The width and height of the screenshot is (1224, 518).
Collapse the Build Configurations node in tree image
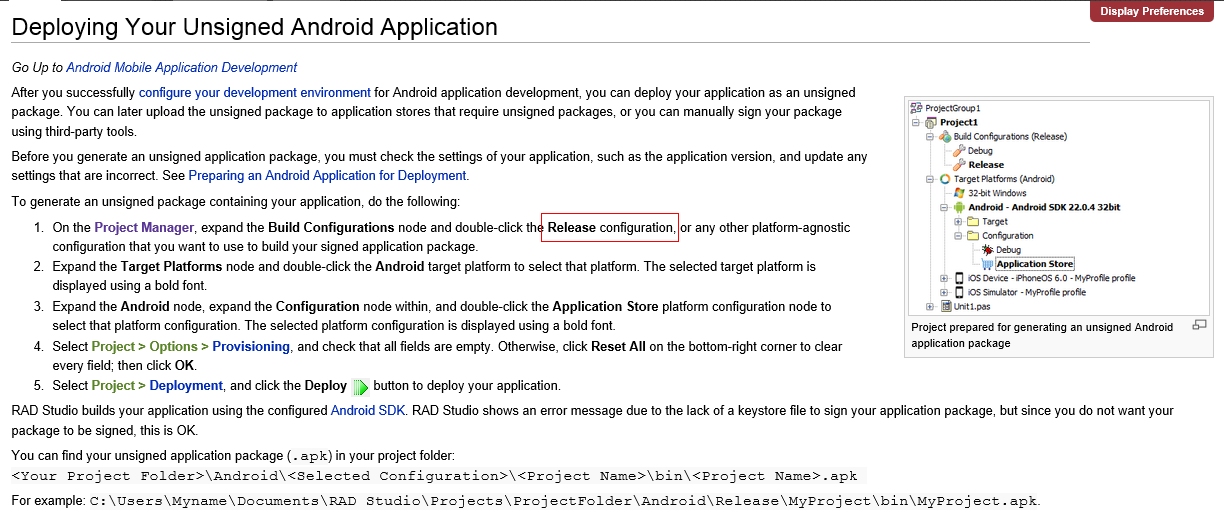929,137
